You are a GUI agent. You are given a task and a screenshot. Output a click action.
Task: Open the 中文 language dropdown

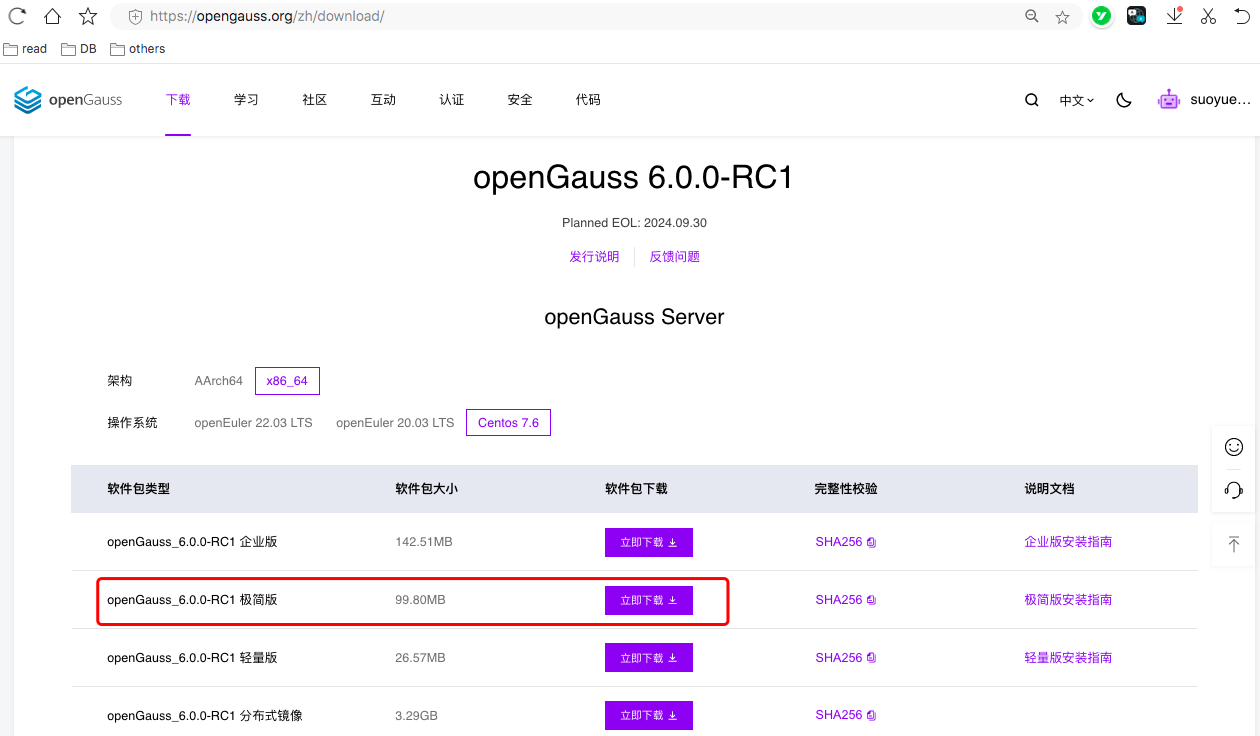click(x=1077, y=100)
